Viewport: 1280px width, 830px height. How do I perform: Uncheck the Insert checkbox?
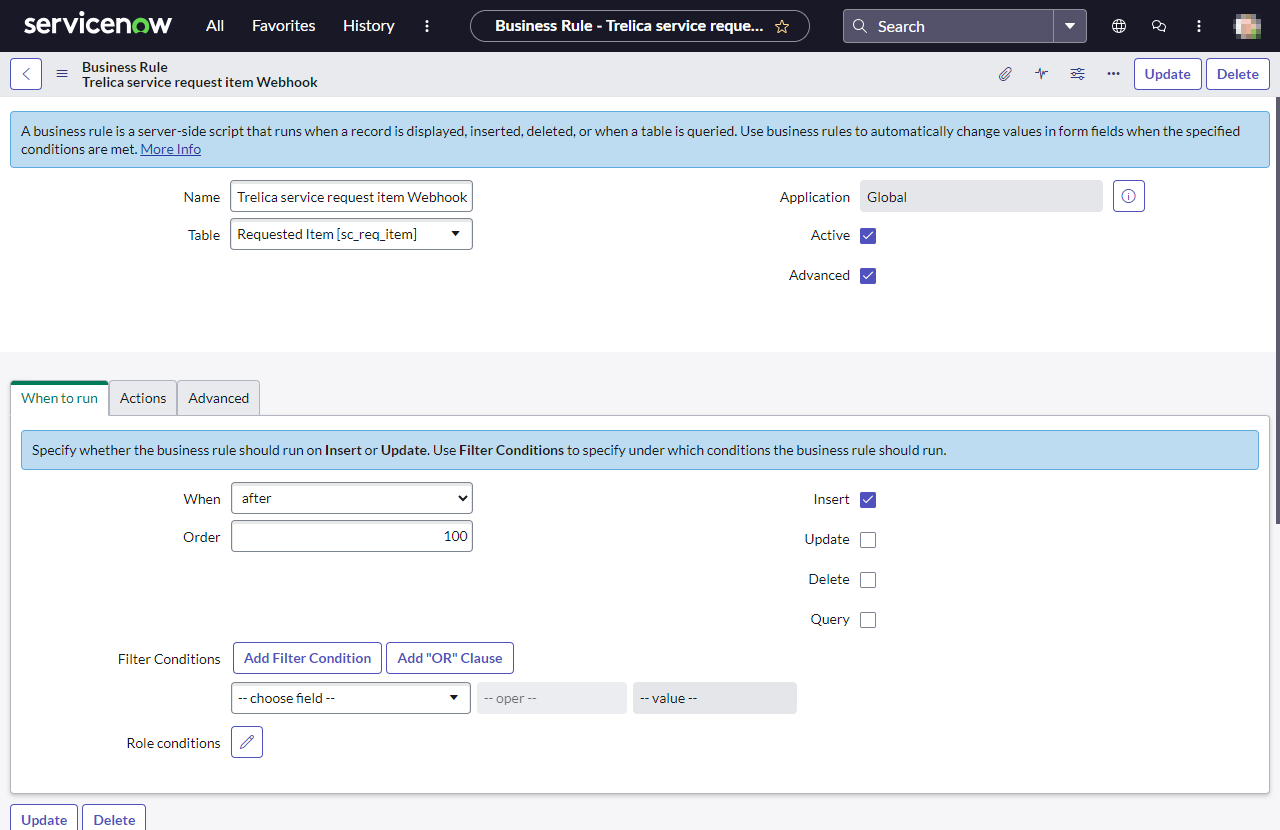868,500
